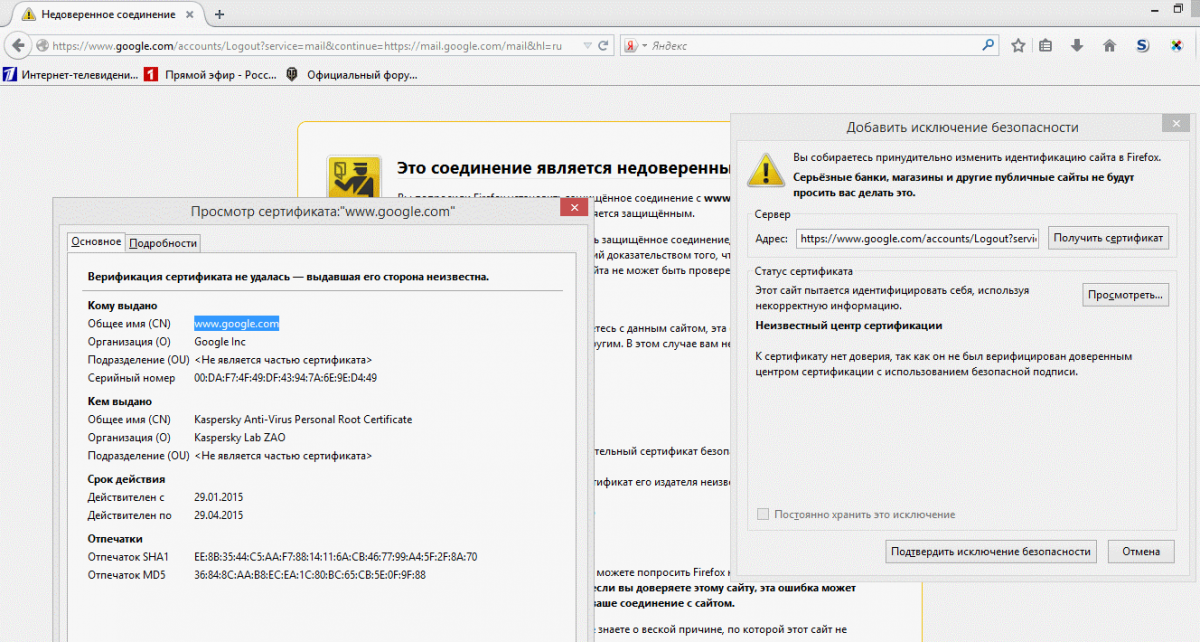Image resolution: width=1200 pixels, height=642 pixels.
Task: Go to home page icon
Action: coord(1109,46)
